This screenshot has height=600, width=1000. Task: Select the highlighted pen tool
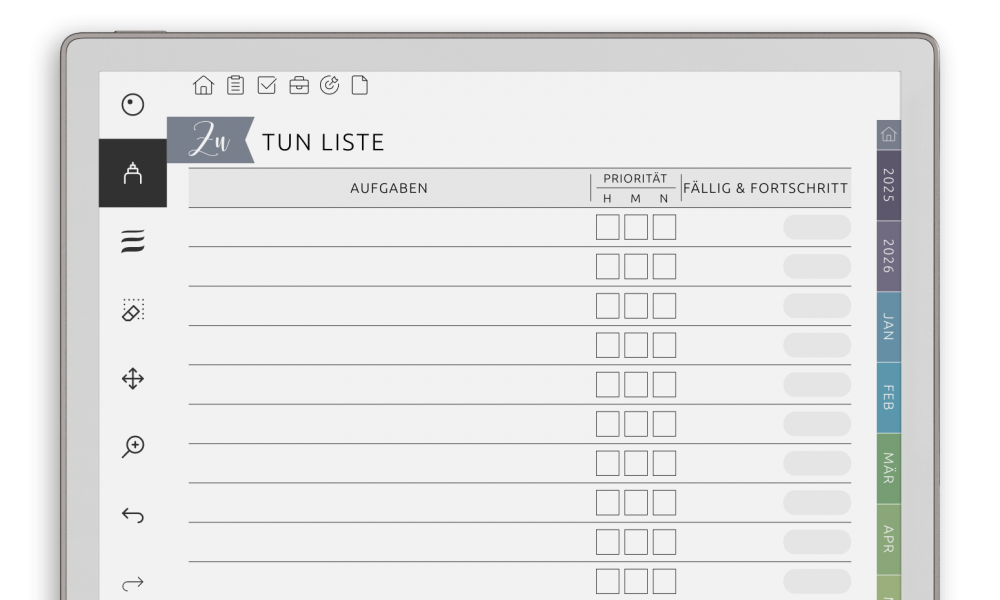tap(133, 173)
